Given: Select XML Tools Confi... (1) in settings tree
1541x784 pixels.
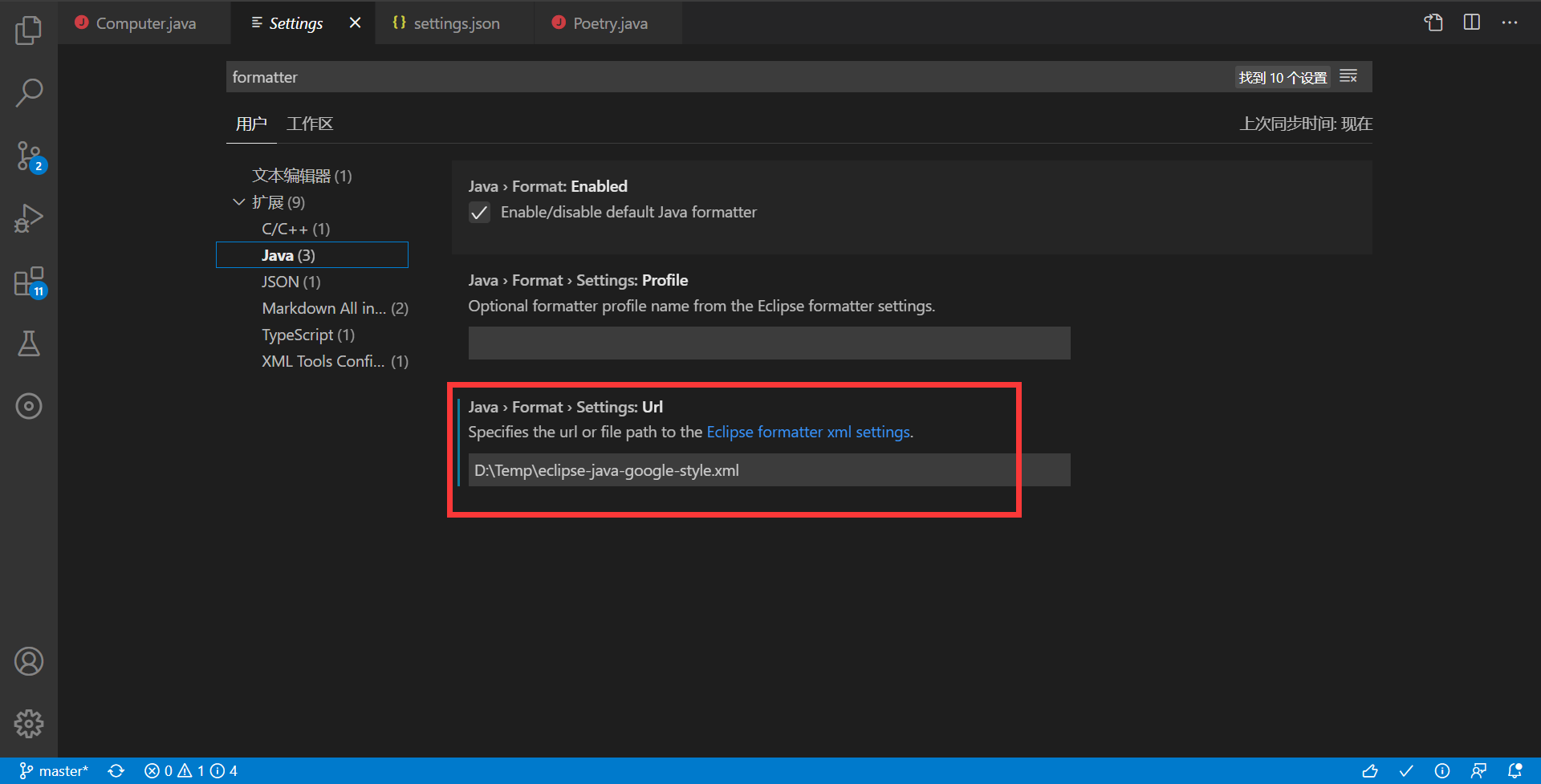Looking at the screenshot, I should pos(335,361).
